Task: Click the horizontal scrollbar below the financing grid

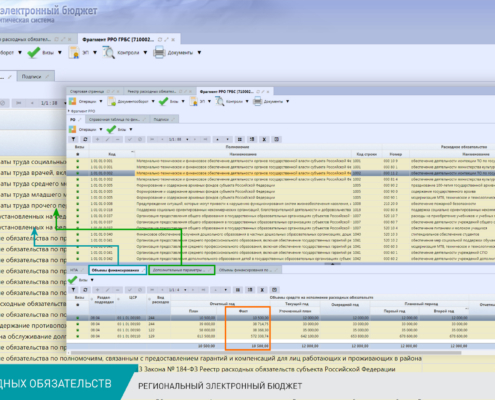Action: (267, 352)
